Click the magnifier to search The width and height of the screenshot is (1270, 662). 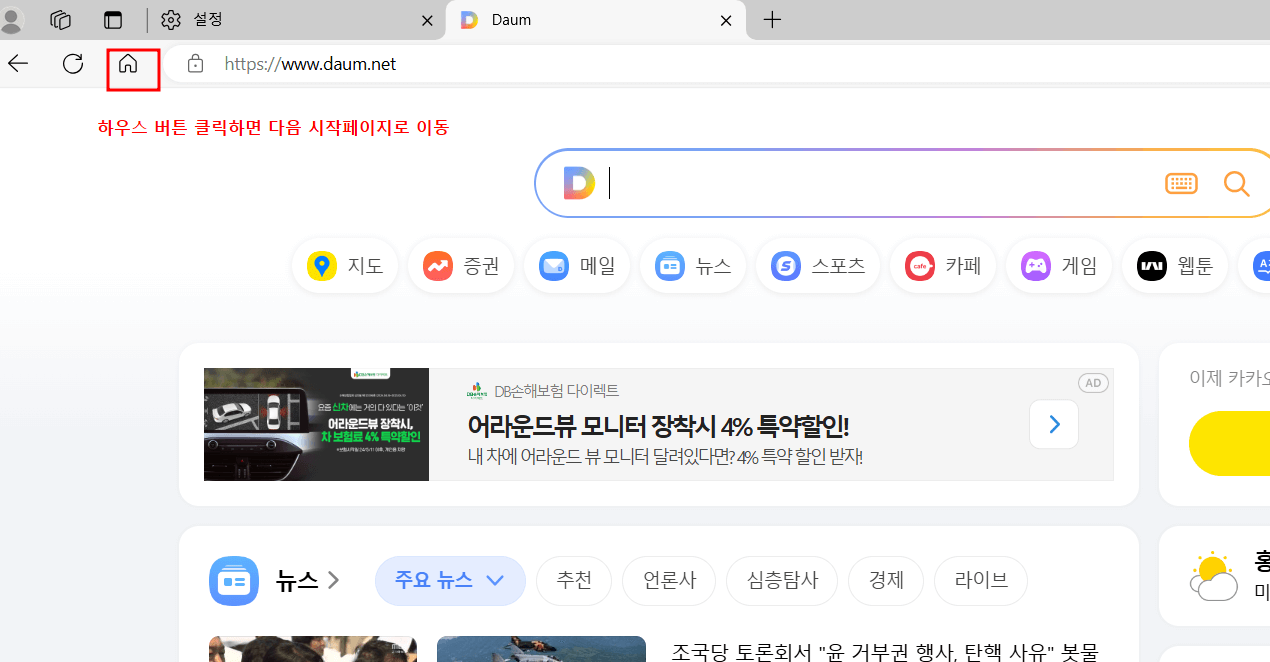(x=1236, y=183)
